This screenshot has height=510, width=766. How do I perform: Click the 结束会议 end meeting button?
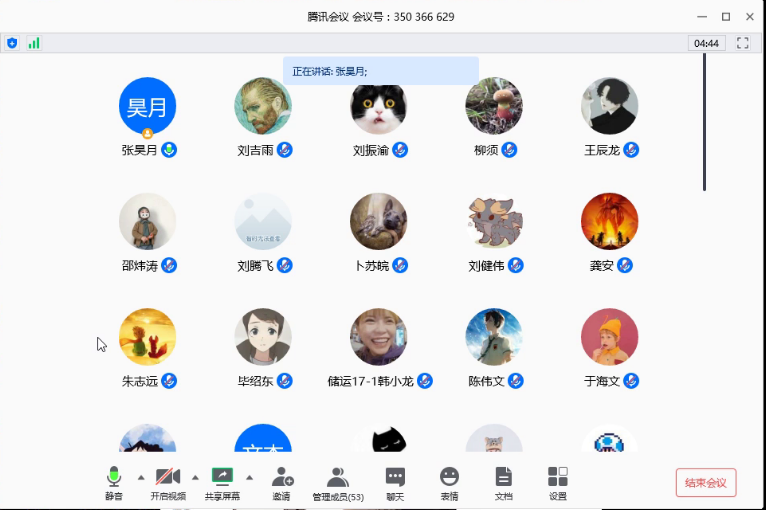click(x=706, y=482)
